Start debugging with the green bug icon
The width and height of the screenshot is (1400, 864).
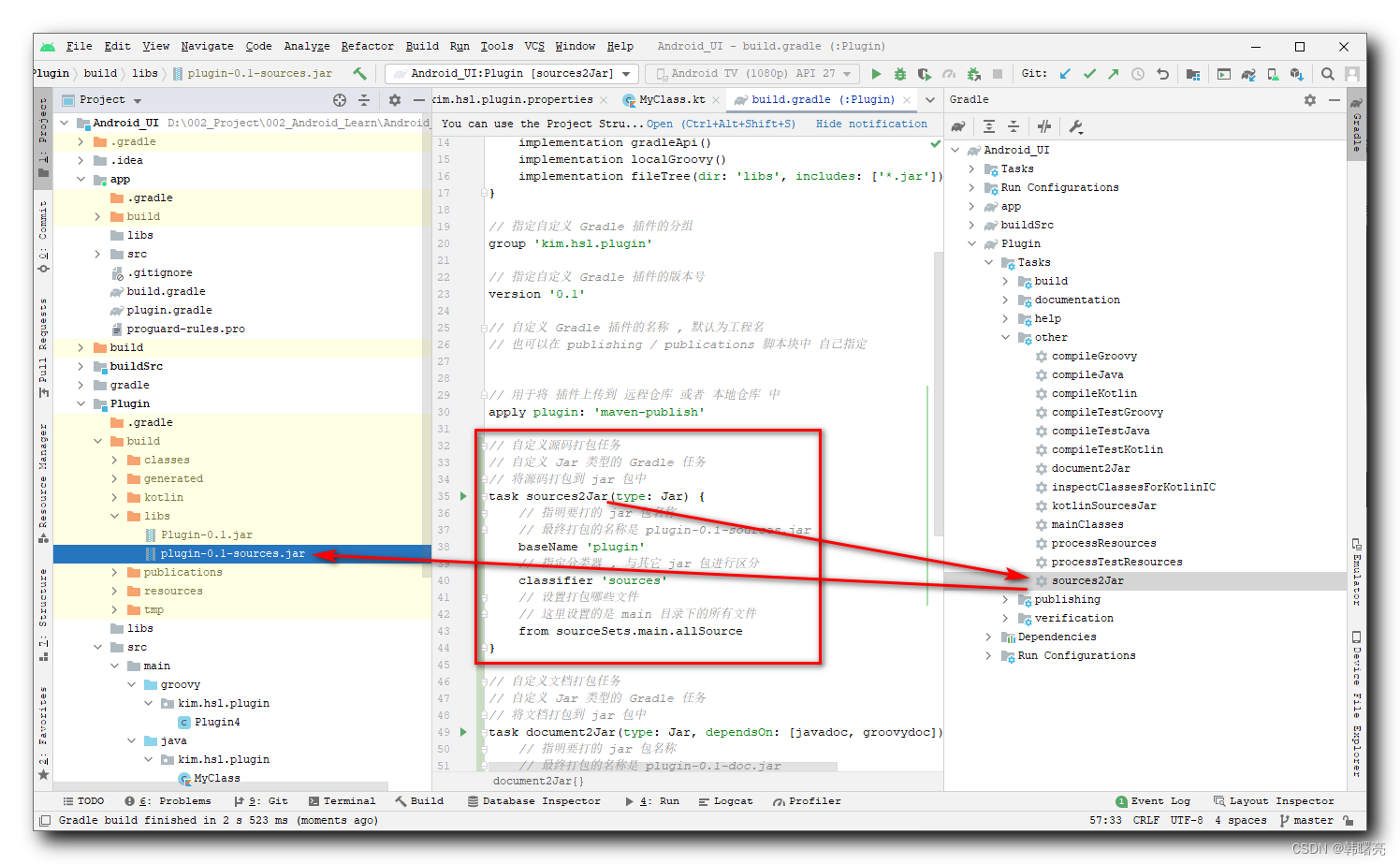pyautogui.click(x=900, y=74)
